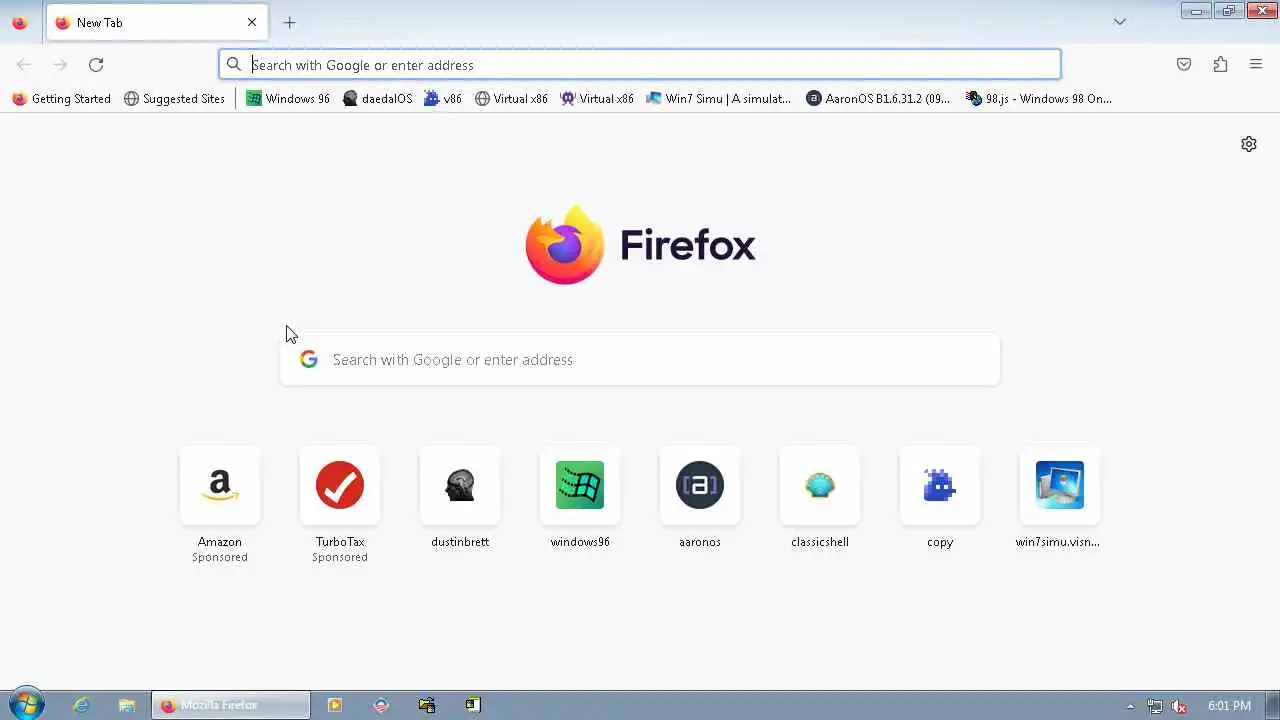Open the list all tabs dropdown
The height and width of the screenshot is (720, 1280).
point(1120,22)
